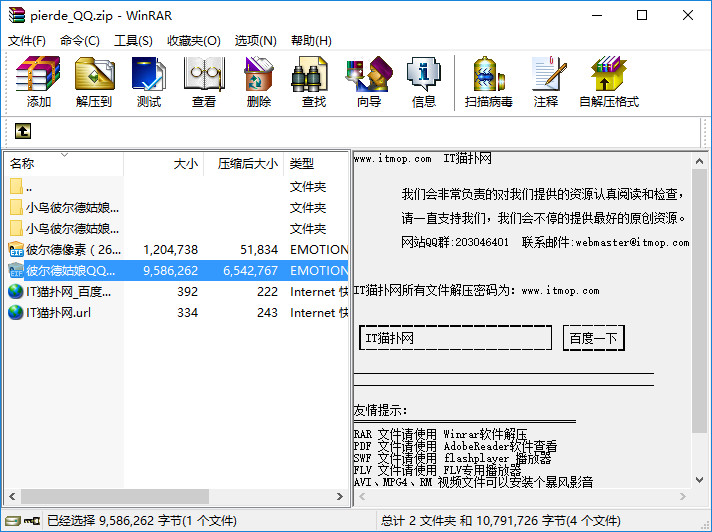Click the key password icon in status bar
Screen dimensions: 712x532
coord(32,521)
